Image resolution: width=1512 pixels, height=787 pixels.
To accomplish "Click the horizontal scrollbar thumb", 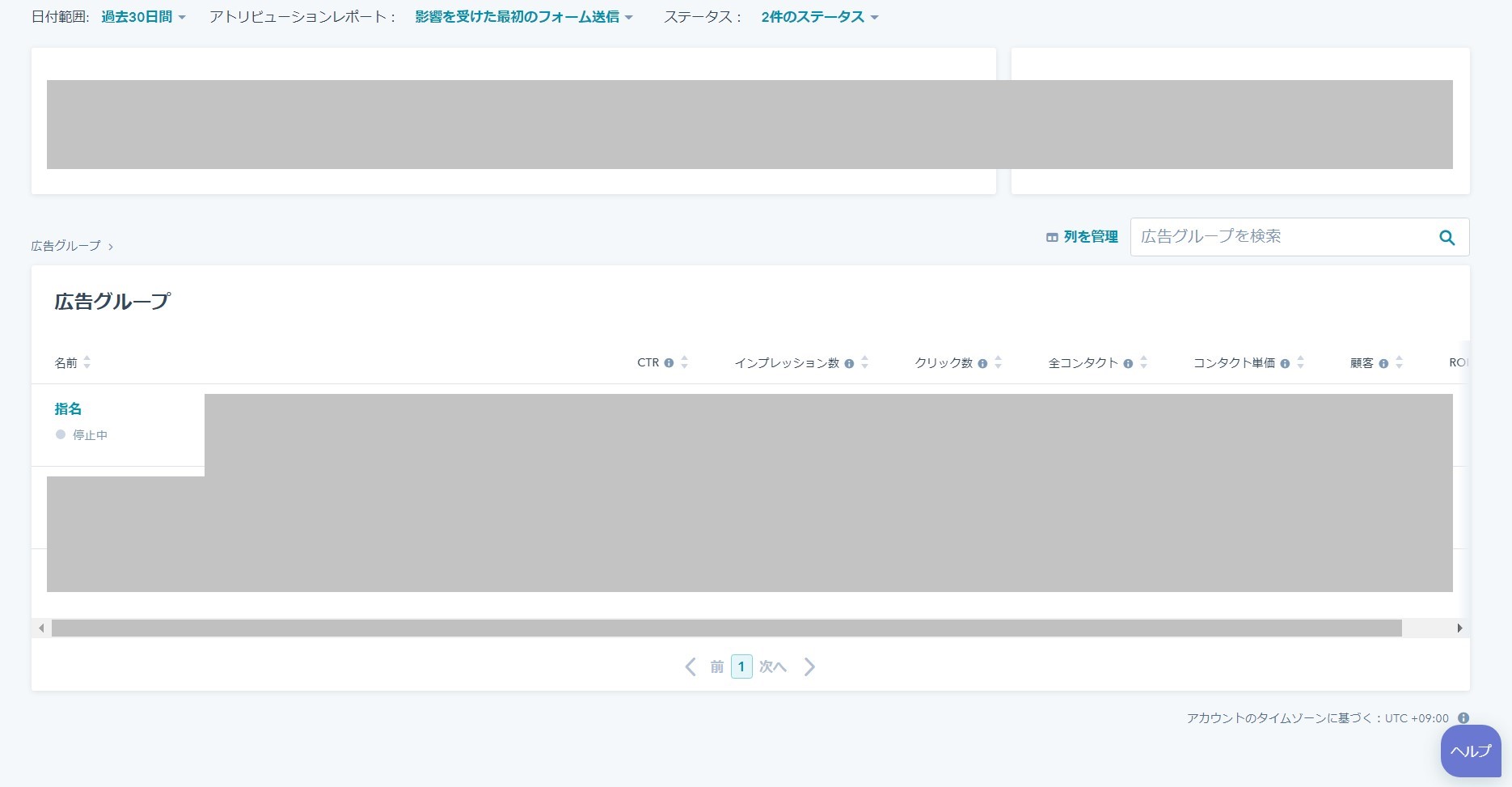I will pos(726,628).
